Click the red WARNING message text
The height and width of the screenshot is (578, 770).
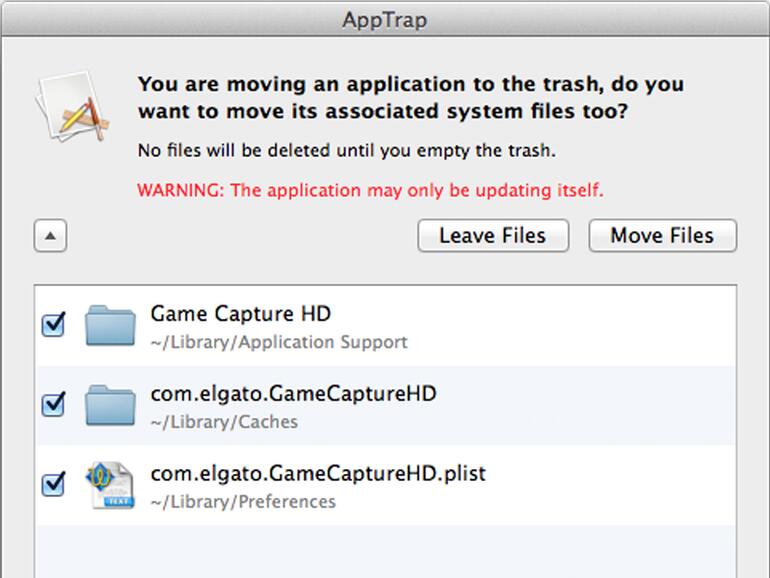point(370,190)
